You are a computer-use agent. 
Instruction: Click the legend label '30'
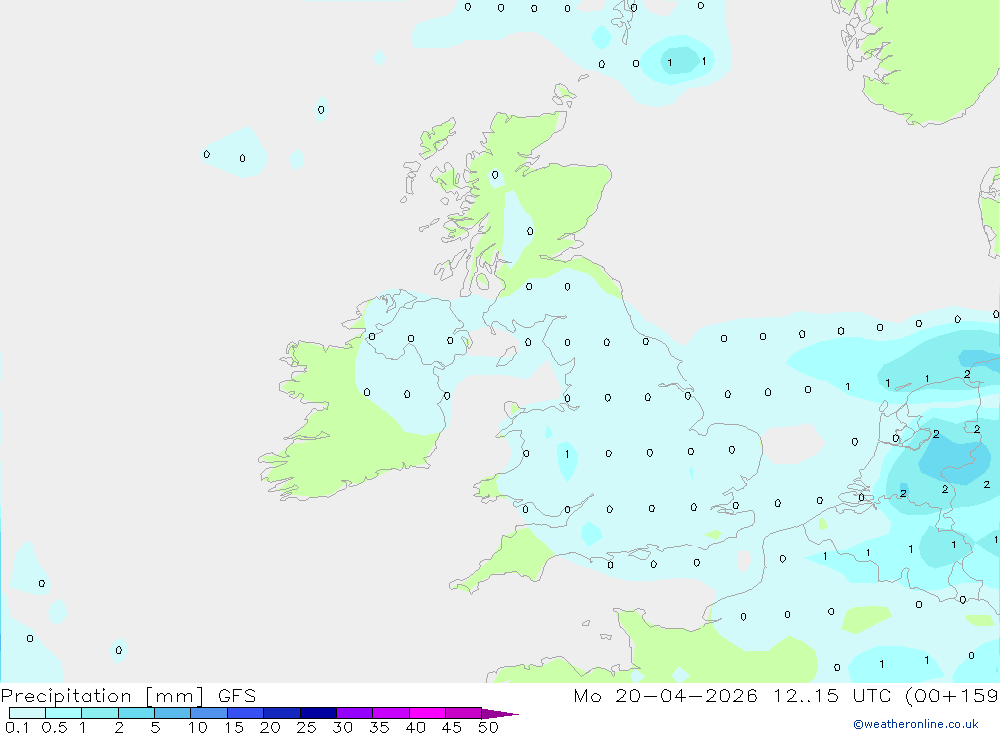coord(343,727)
